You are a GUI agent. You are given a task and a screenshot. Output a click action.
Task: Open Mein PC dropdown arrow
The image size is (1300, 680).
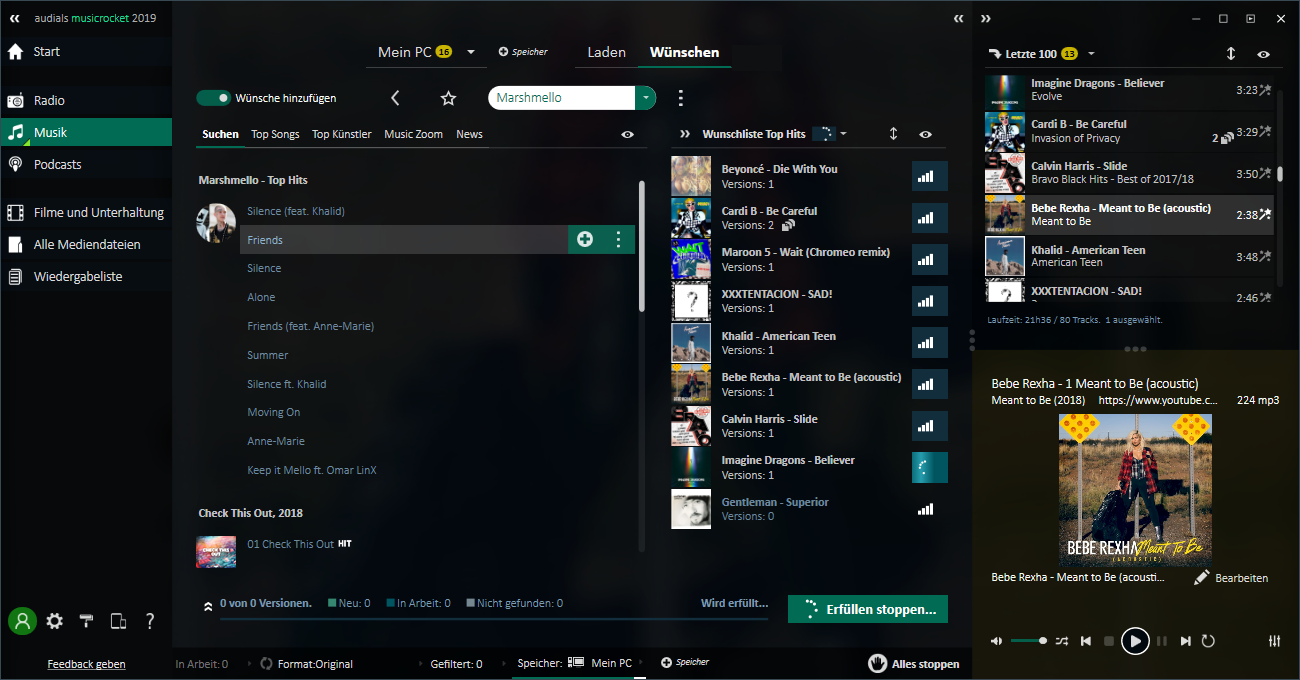point(471,53)
